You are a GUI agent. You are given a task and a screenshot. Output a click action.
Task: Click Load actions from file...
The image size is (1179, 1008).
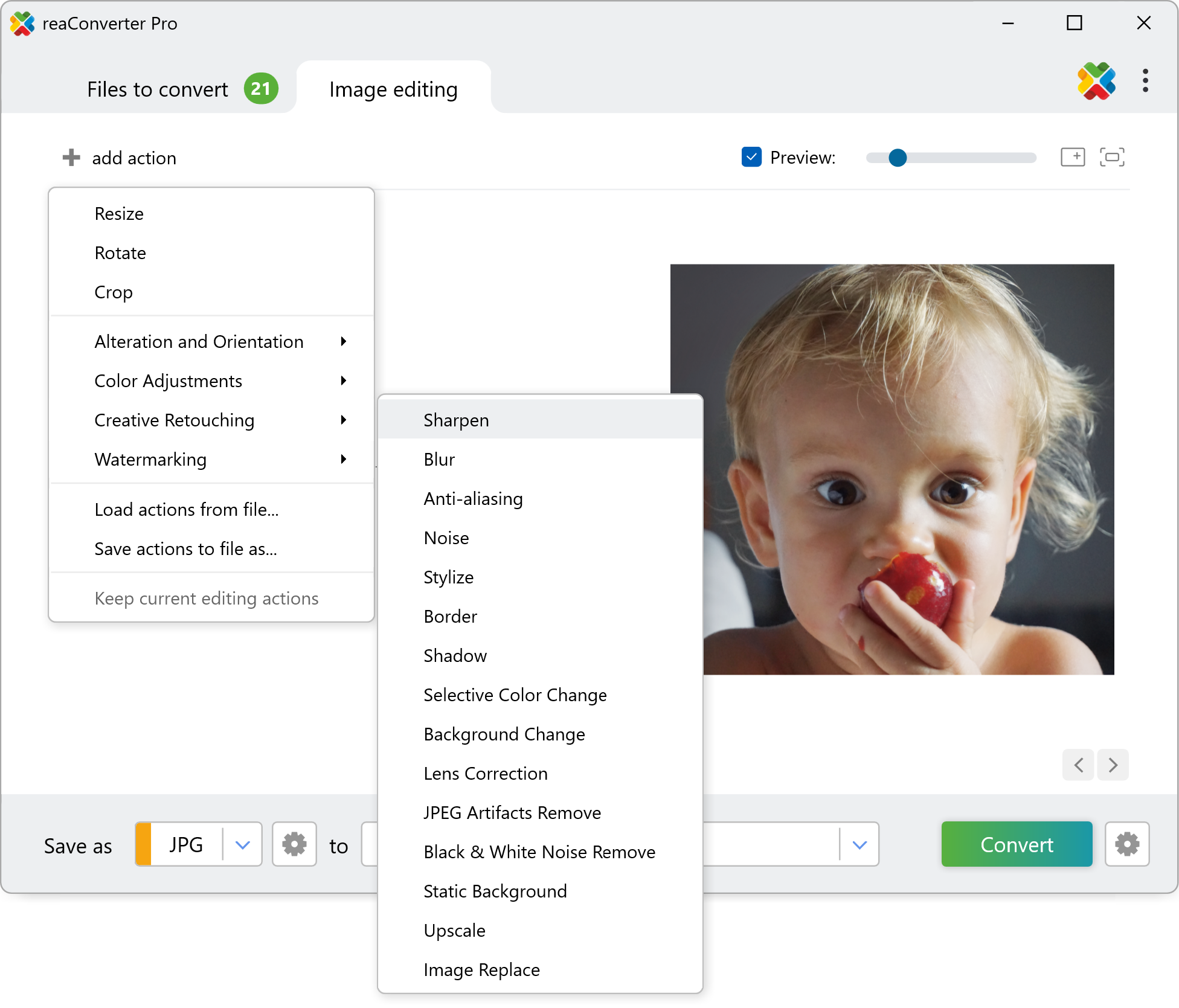tap(186, 510)
